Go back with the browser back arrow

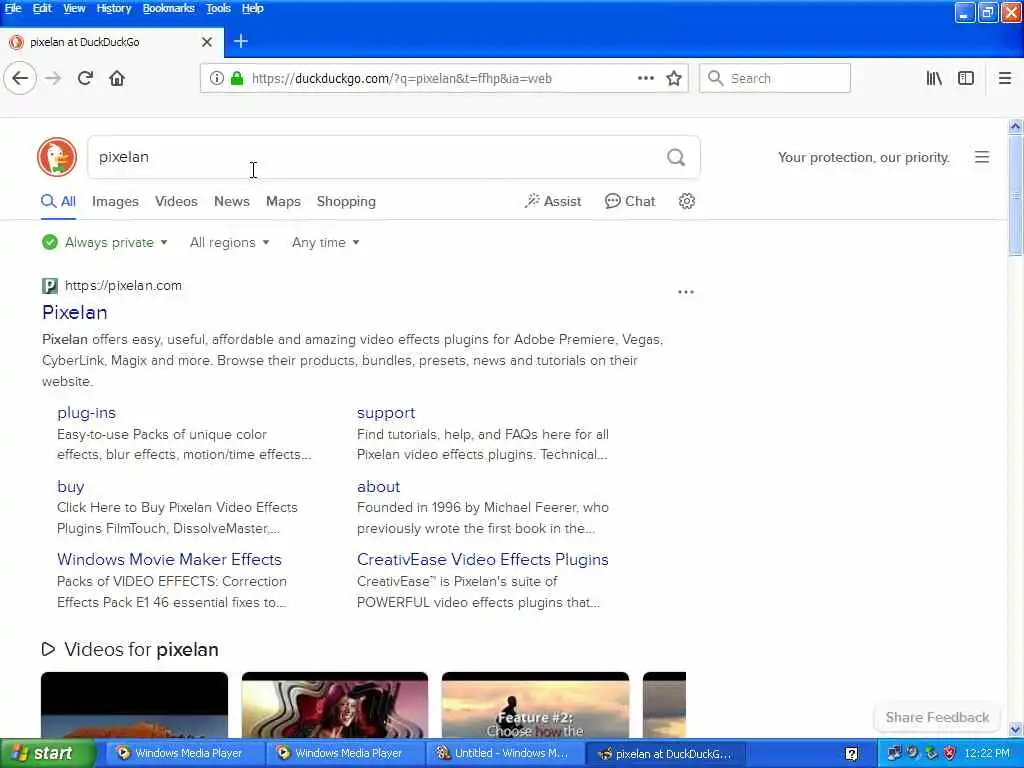pos(20,78)
